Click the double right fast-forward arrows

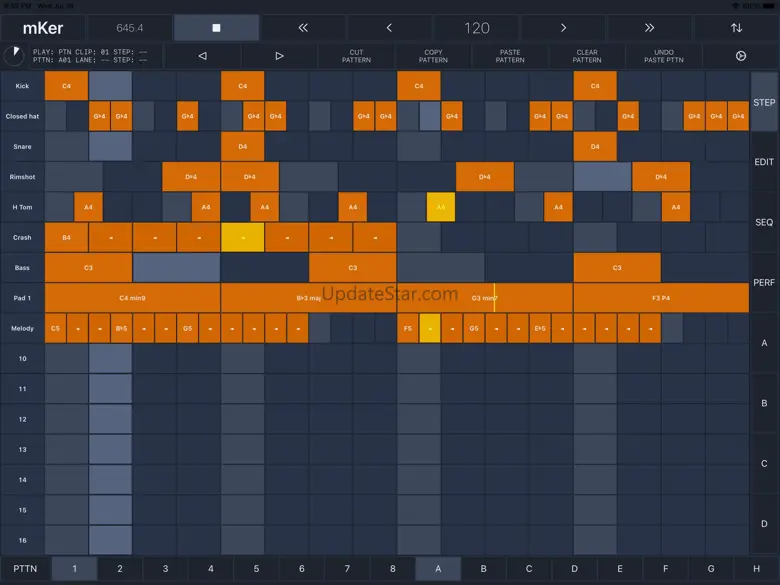[x=649, y=28]
